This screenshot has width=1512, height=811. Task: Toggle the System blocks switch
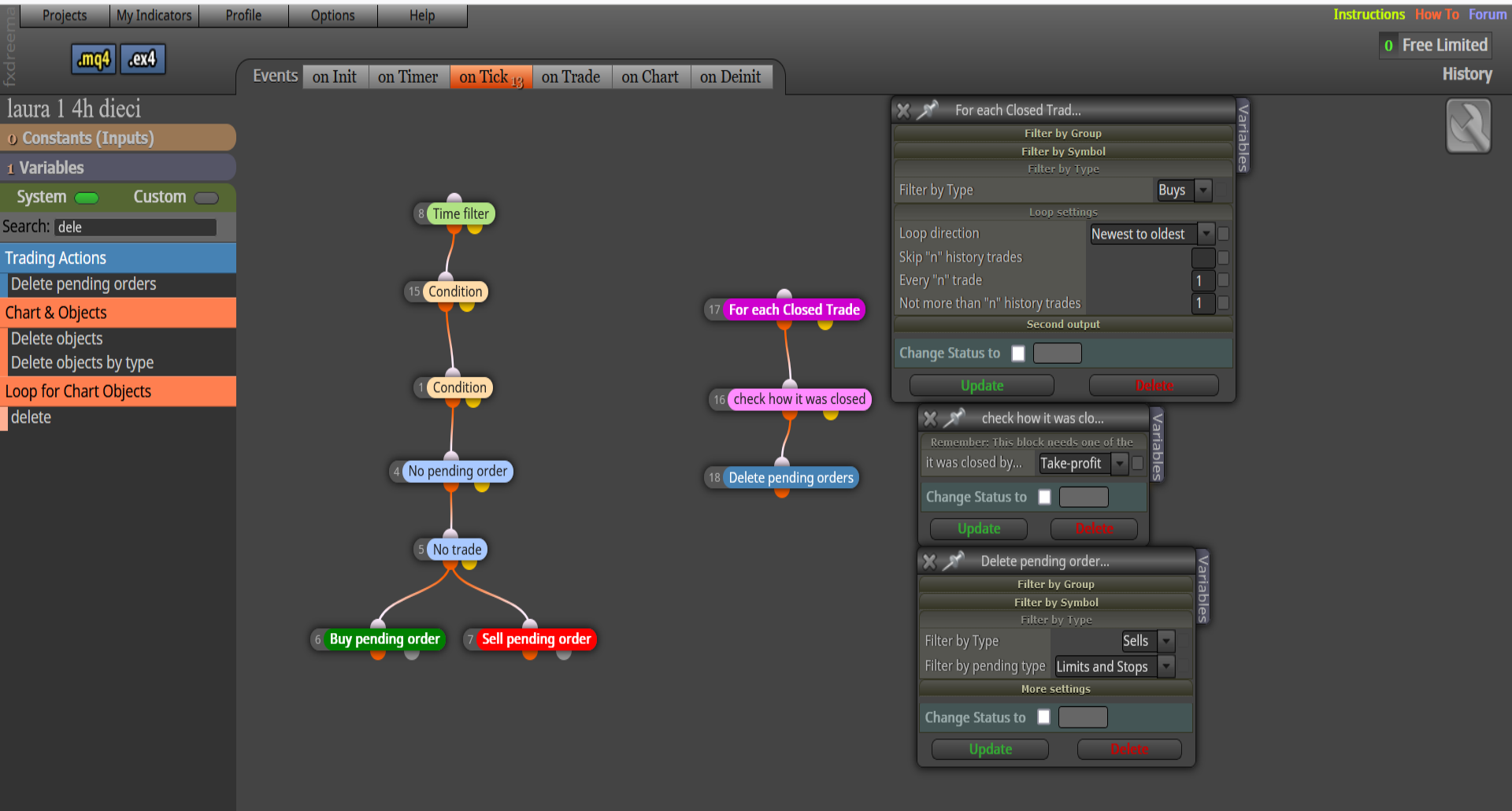87,198
